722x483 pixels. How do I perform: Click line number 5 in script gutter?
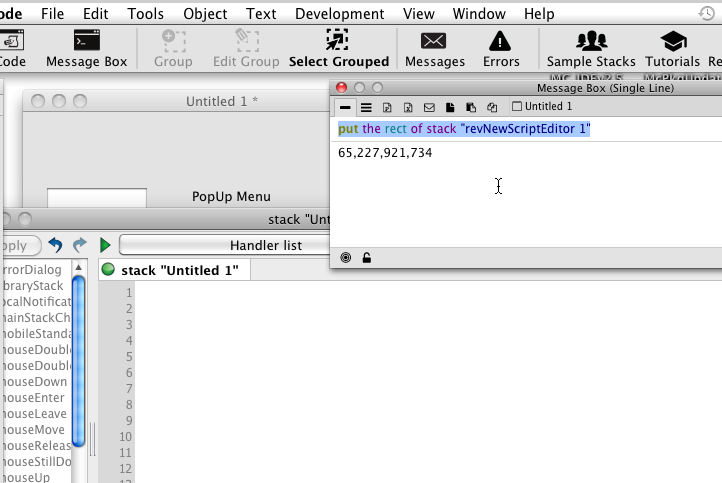click(x=129, y=357)
